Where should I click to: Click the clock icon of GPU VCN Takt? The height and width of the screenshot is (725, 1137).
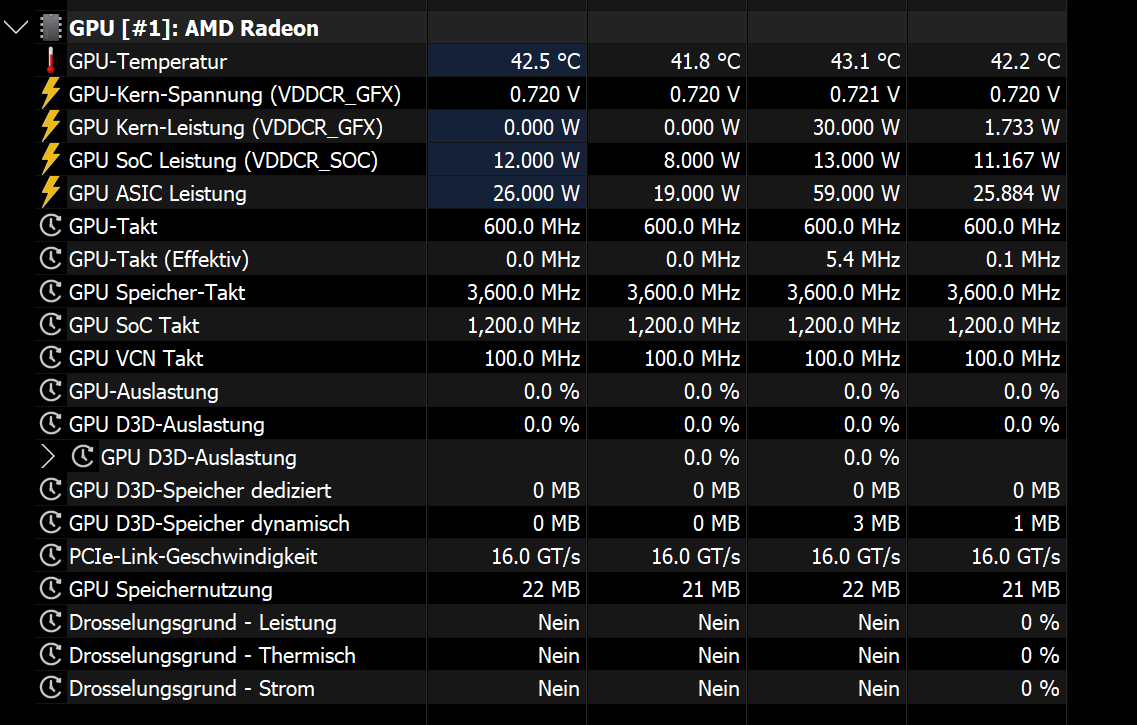[x=51, y=358]
